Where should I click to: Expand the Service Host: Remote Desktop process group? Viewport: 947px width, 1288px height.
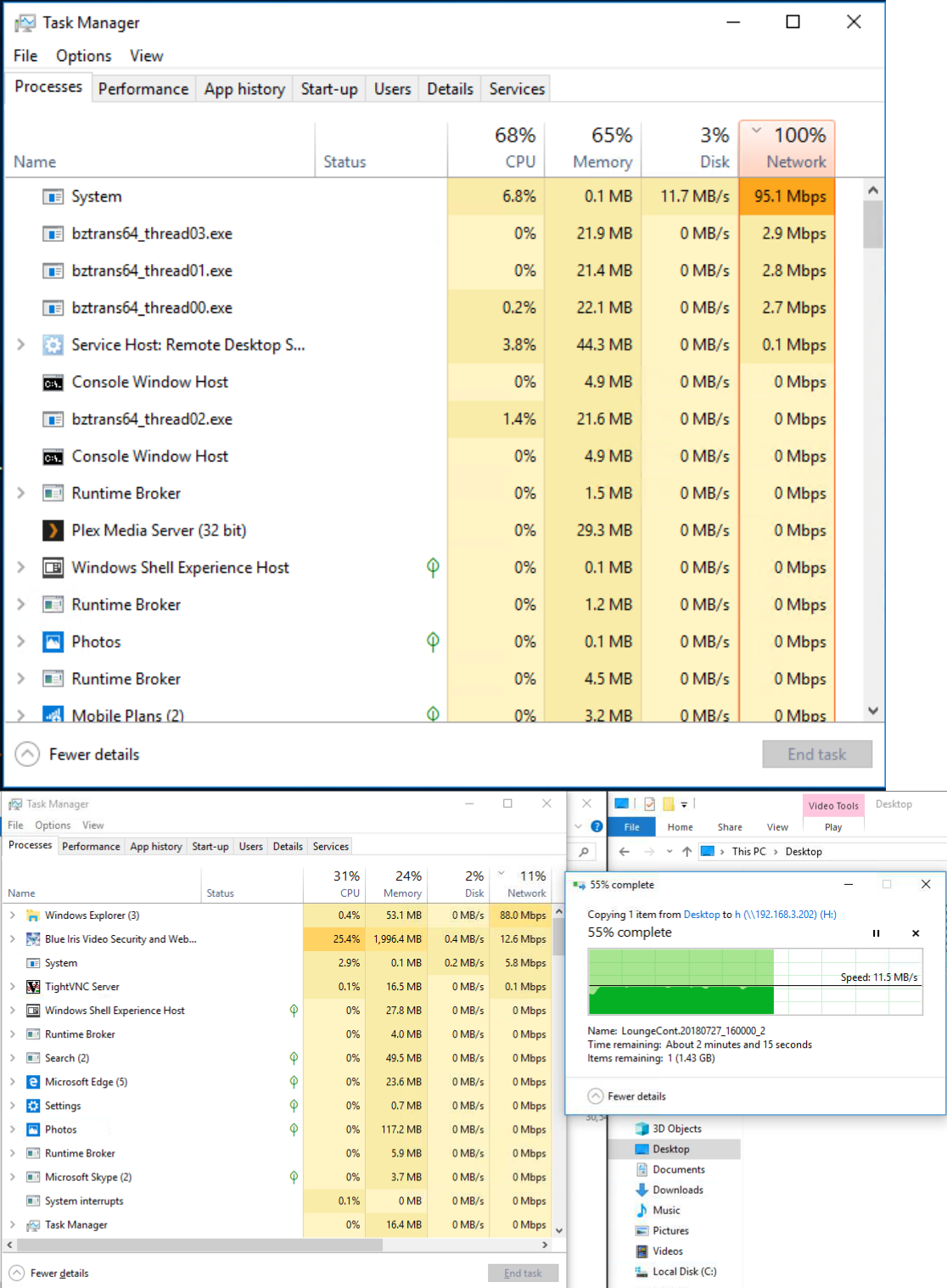21,344
